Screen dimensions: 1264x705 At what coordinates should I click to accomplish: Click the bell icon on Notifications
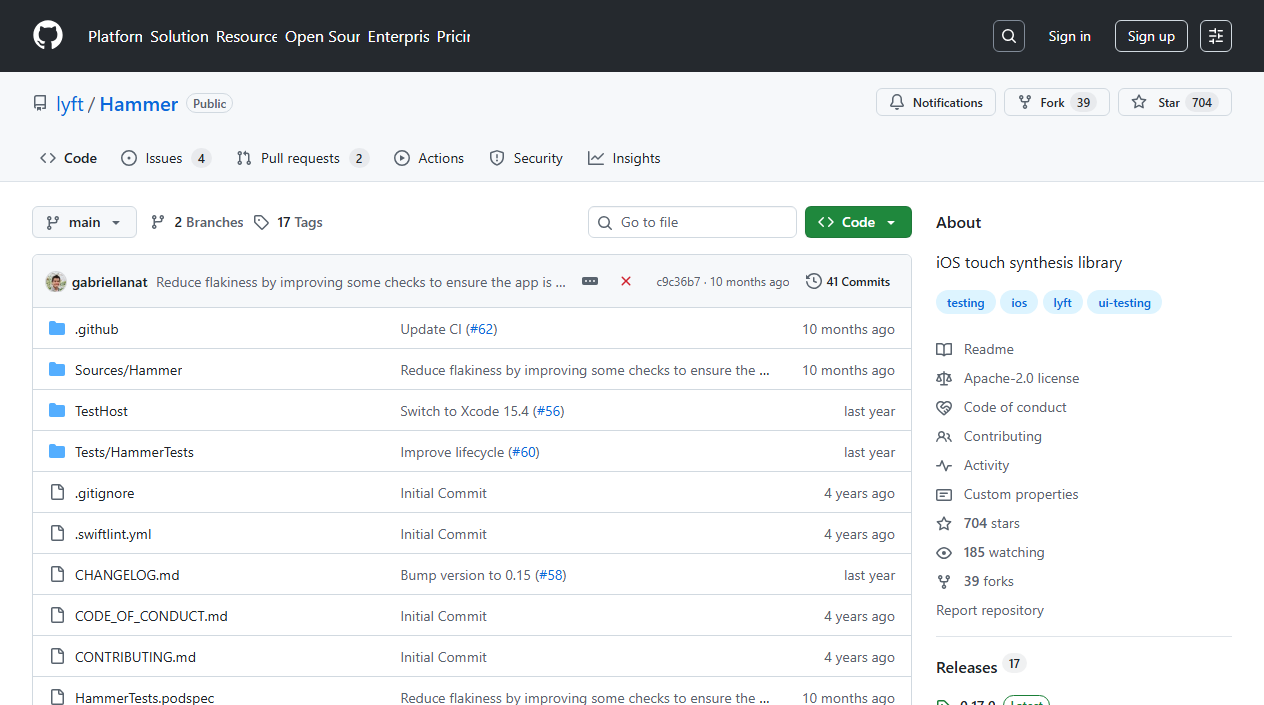(897, 102)
